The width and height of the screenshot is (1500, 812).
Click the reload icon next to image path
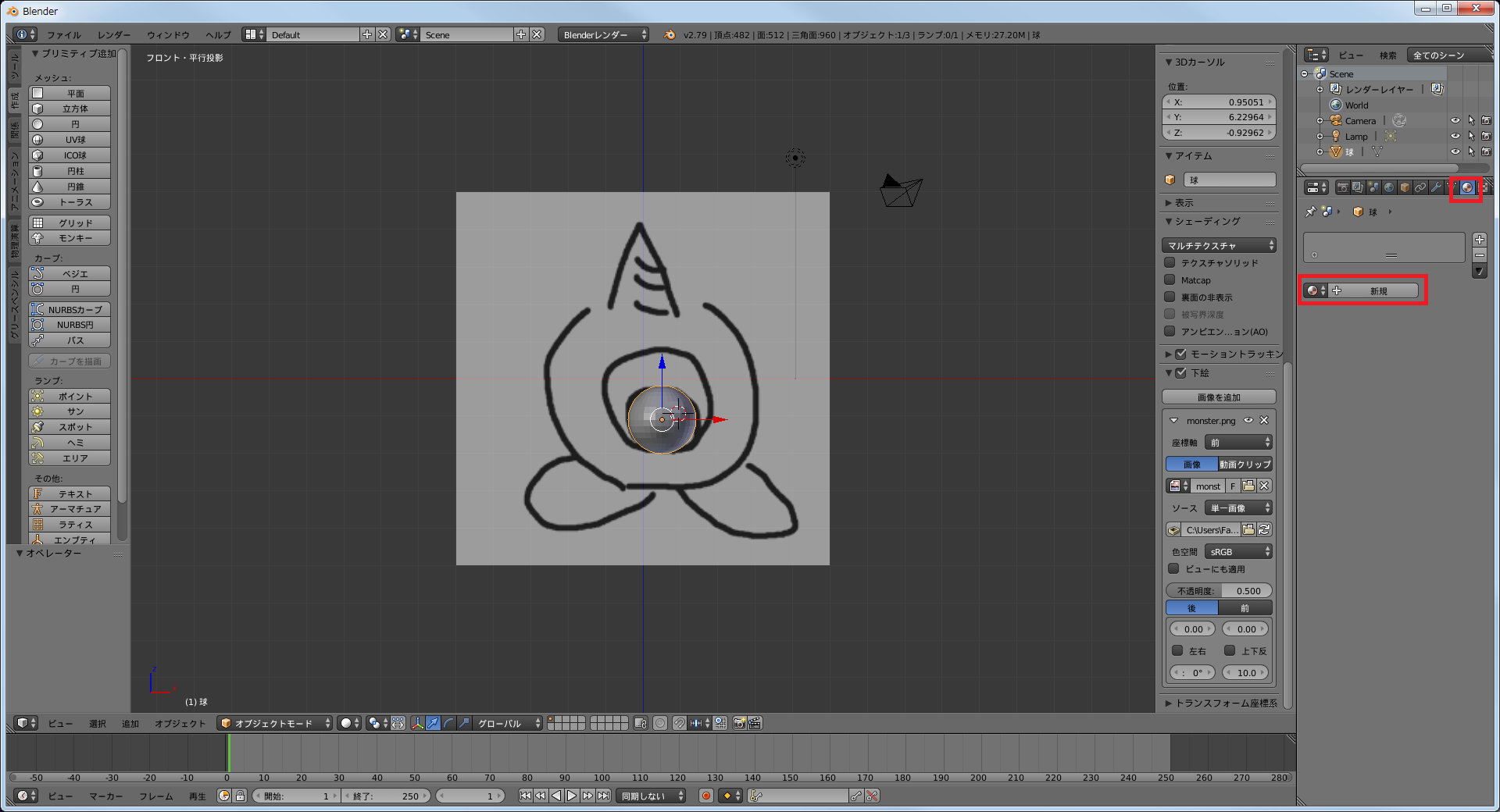pyautogui.click(x=1264, y=530)
